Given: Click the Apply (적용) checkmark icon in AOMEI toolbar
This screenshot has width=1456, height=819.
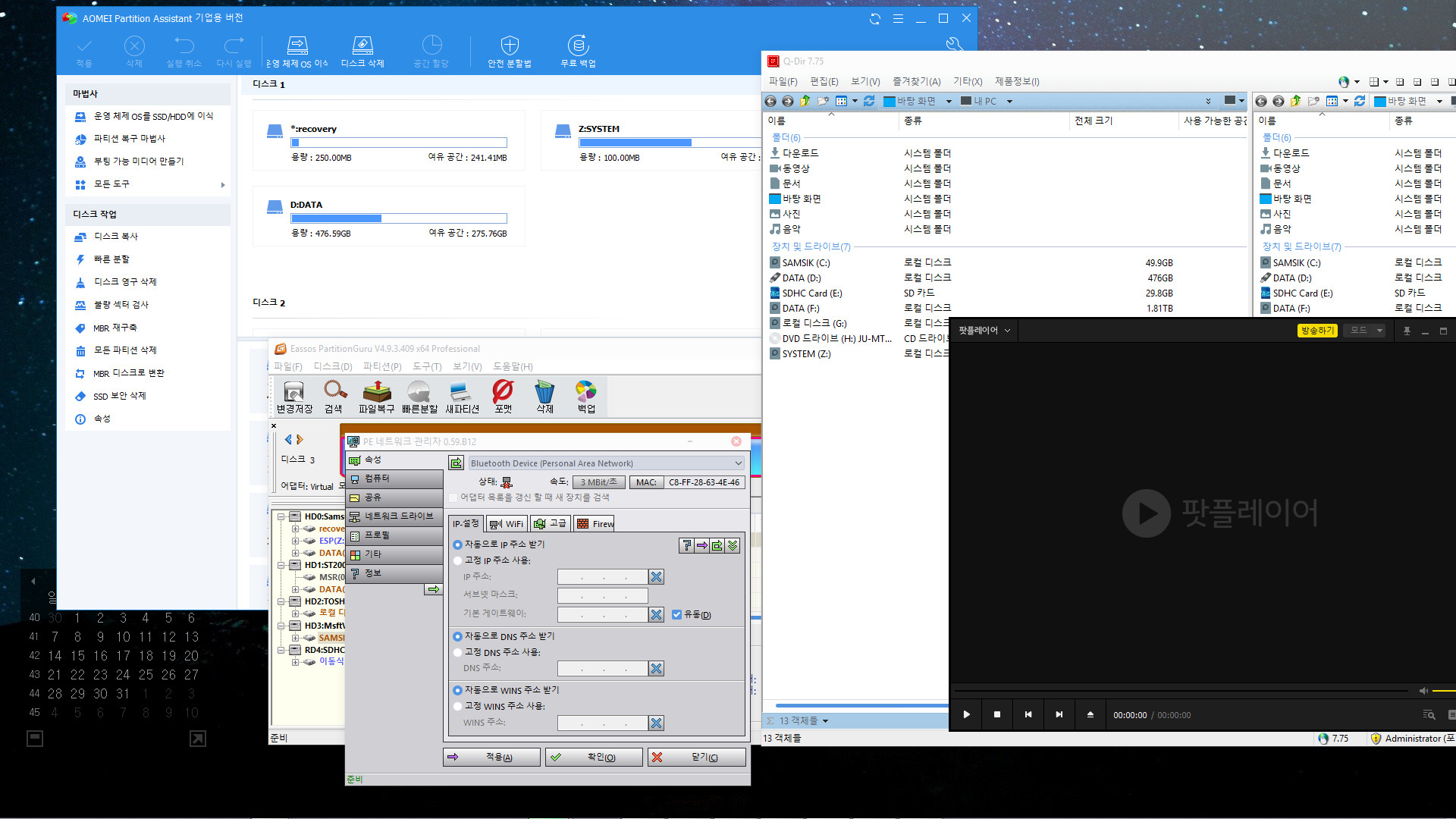Looking at the screenshot, I should click(x=84, y=45).
